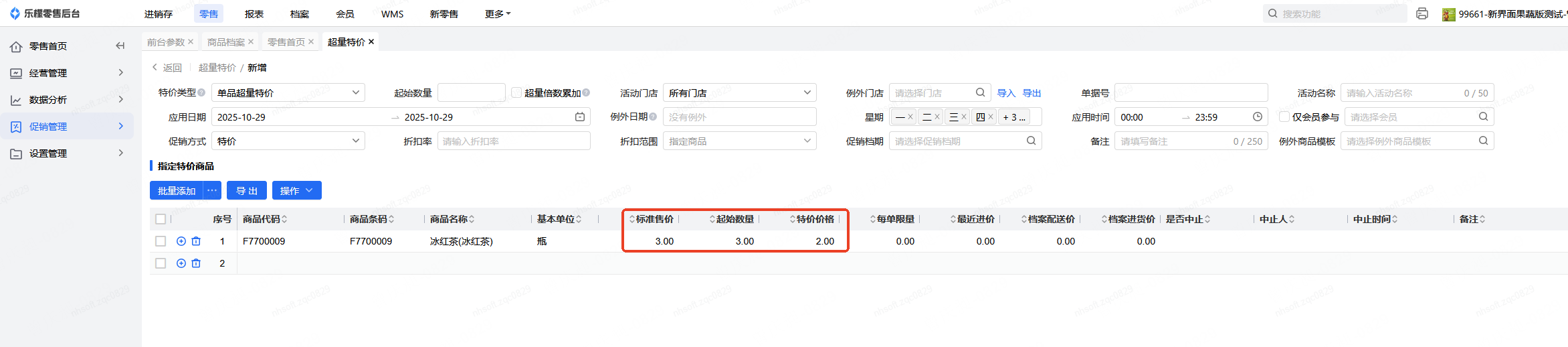Click the 数据分析 chart icon in sidebar

coord(16,100)
